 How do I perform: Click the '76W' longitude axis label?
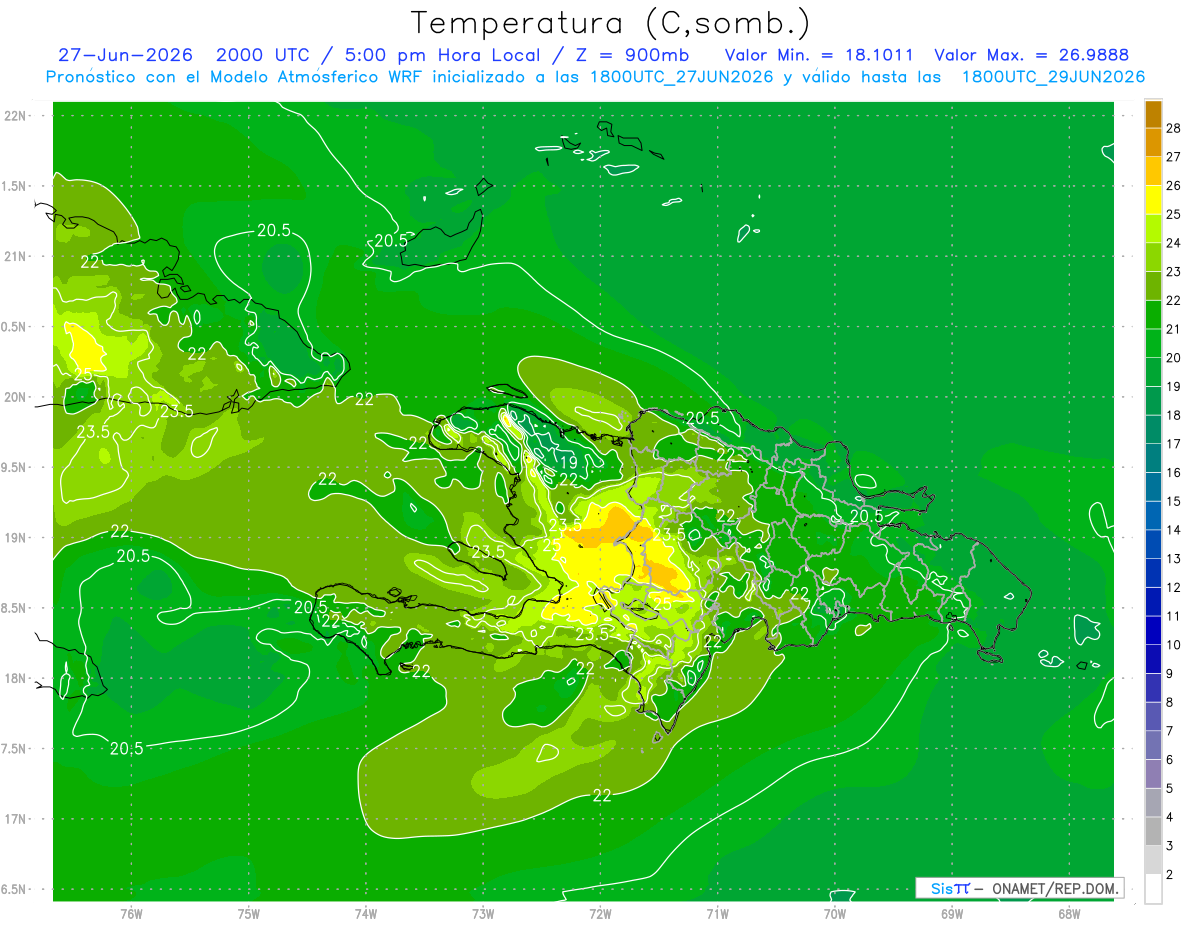coord(131,913)
